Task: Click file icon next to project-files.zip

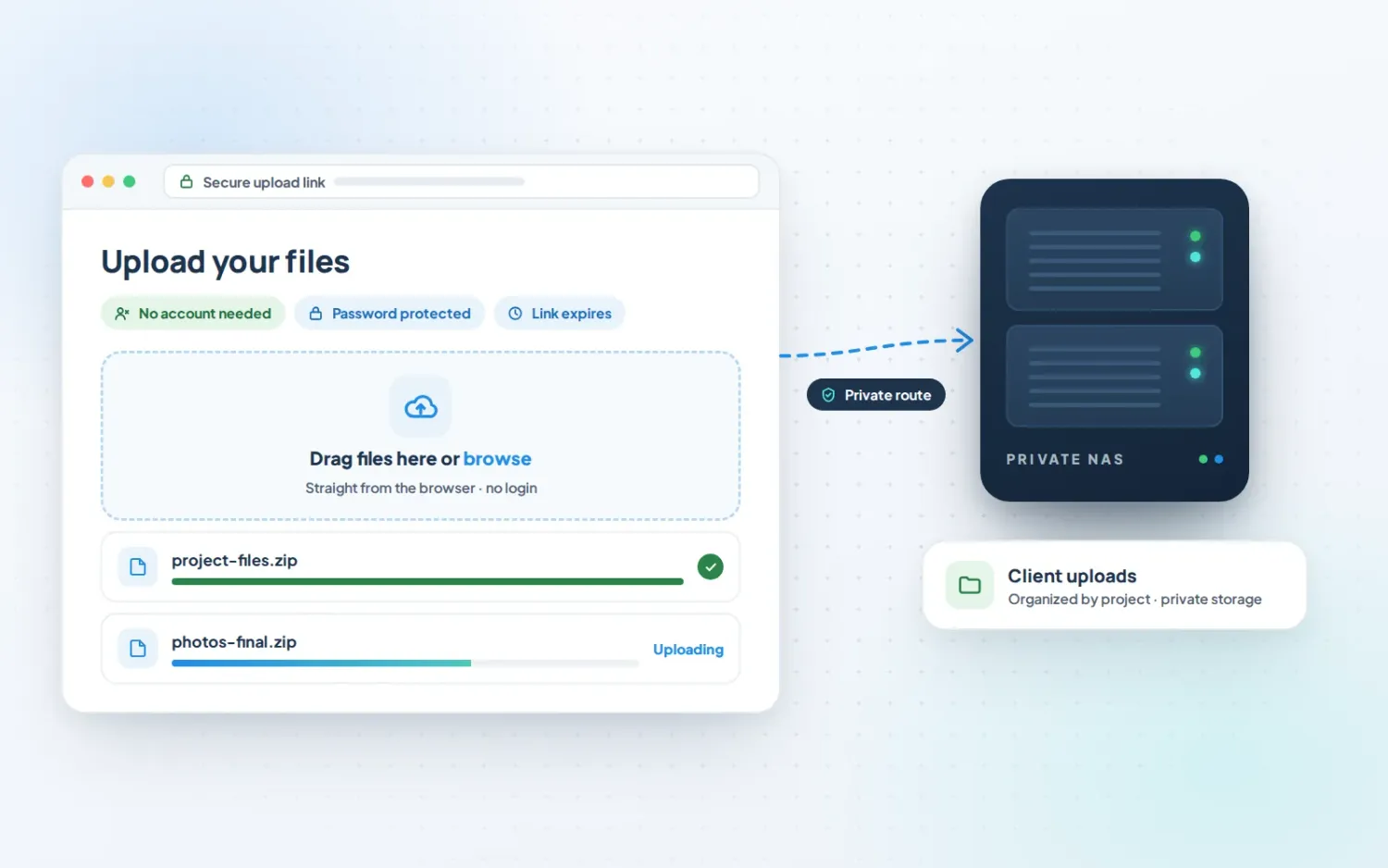Action: point(138,566)
